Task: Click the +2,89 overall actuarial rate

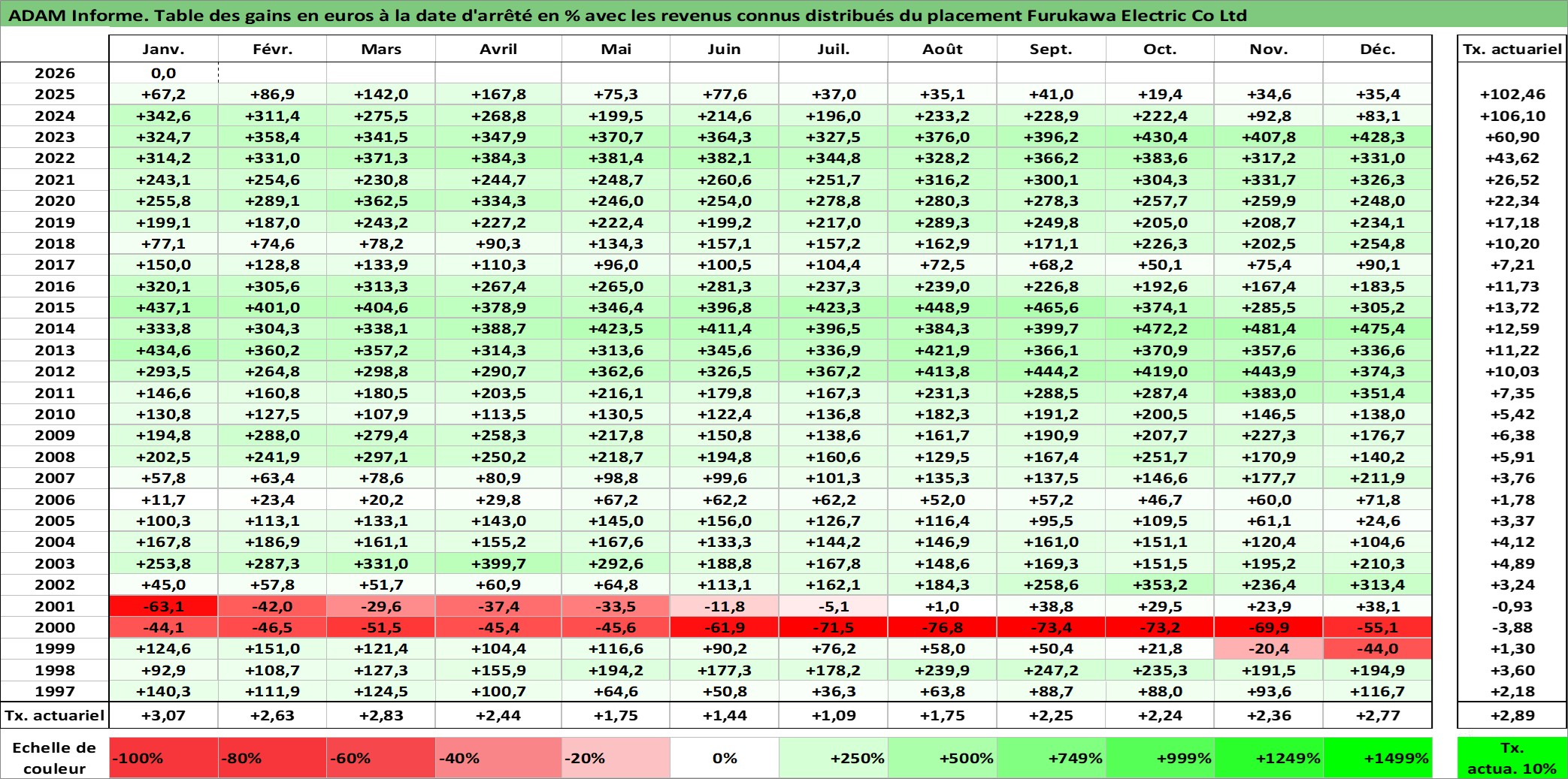Action: pos(1512,715)
